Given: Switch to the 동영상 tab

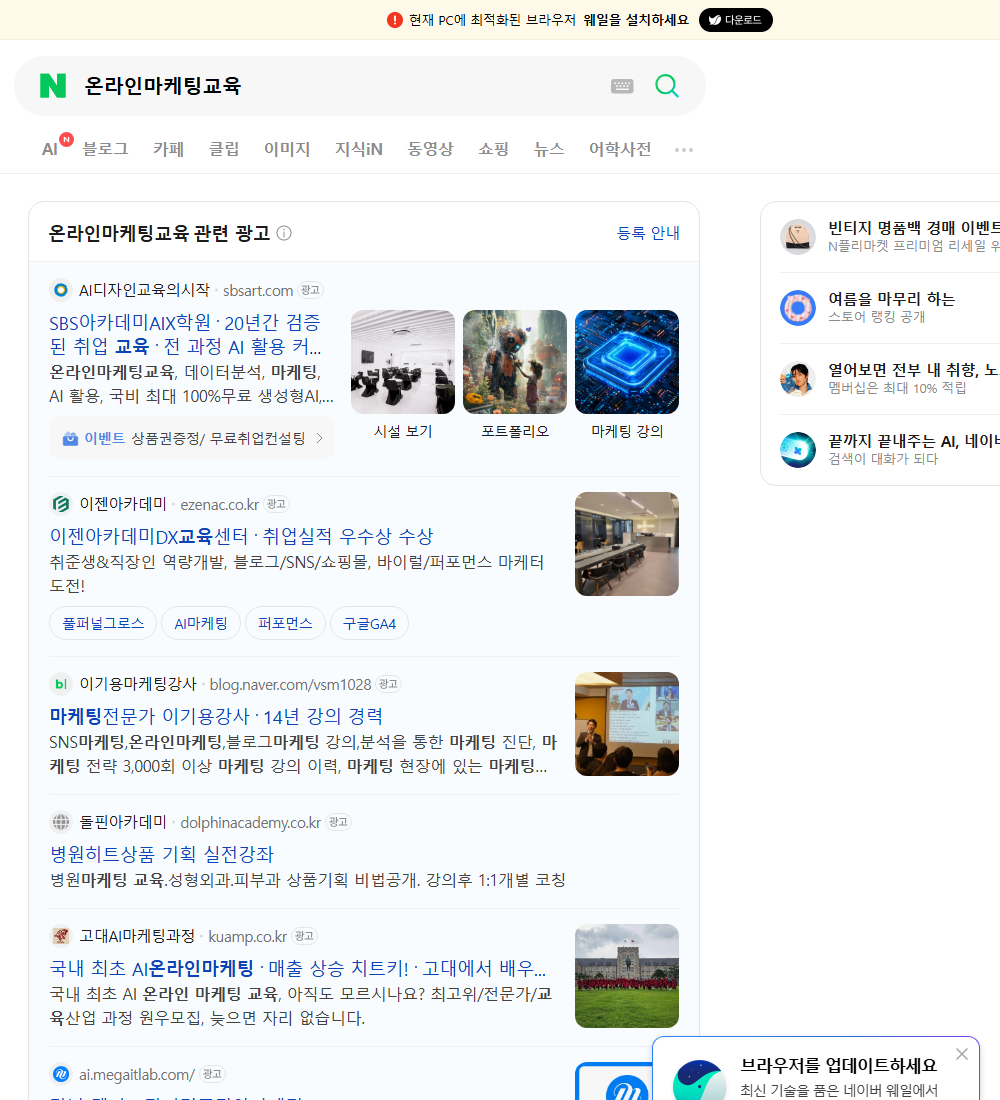Looking at the screenshot, I should point(430,149).
